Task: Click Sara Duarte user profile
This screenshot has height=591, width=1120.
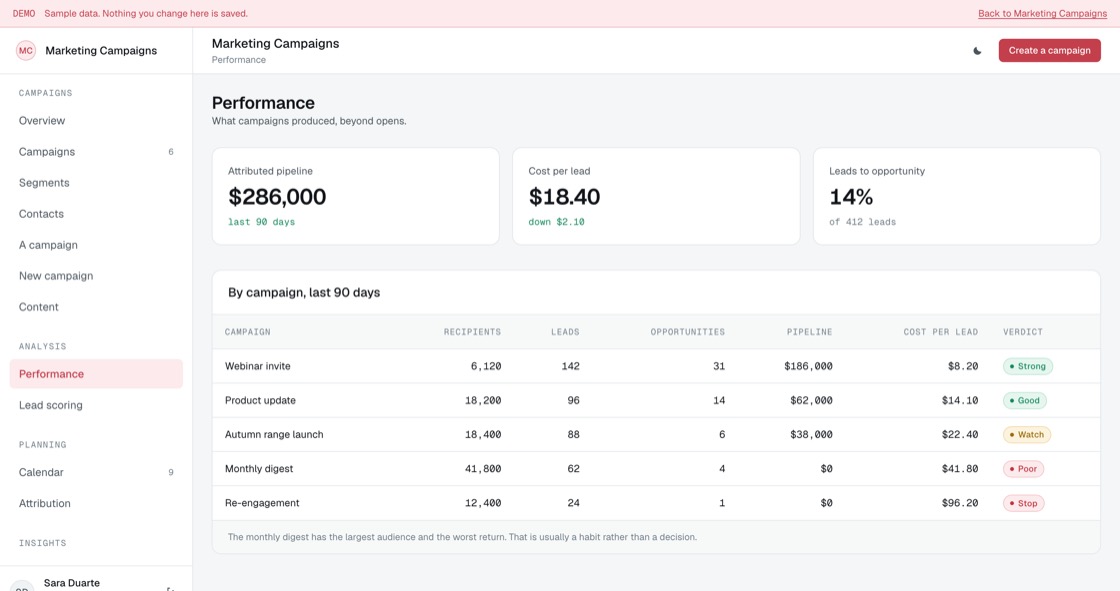Action: (96, 582)
